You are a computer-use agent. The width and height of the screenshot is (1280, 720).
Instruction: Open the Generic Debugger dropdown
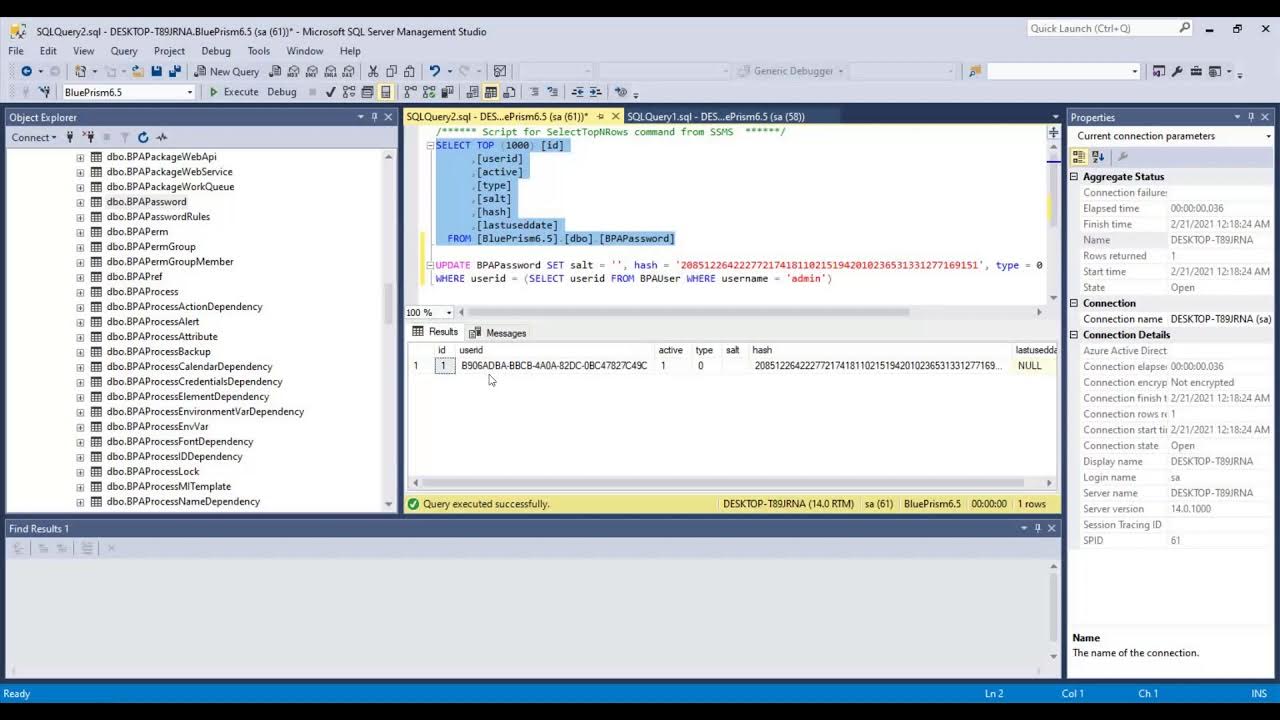pos(841,71)
